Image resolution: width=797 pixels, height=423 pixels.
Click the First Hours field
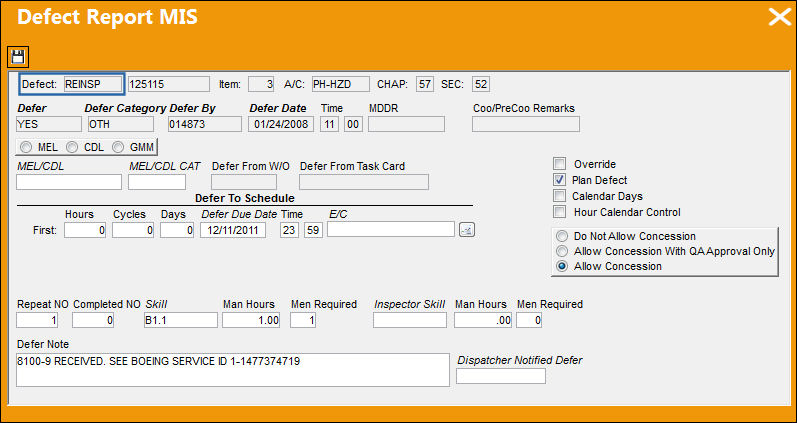(85, 230)
